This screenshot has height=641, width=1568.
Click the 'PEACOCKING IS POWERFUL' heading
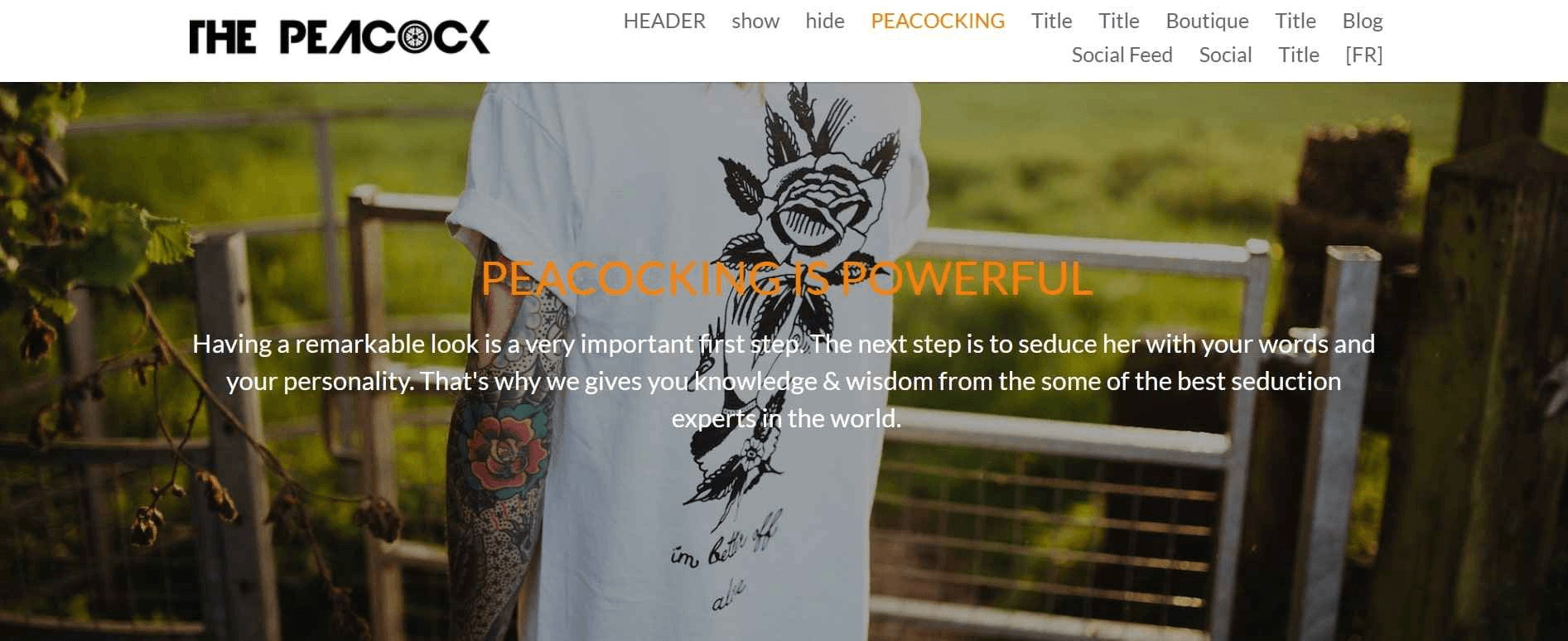pos(786,278)
